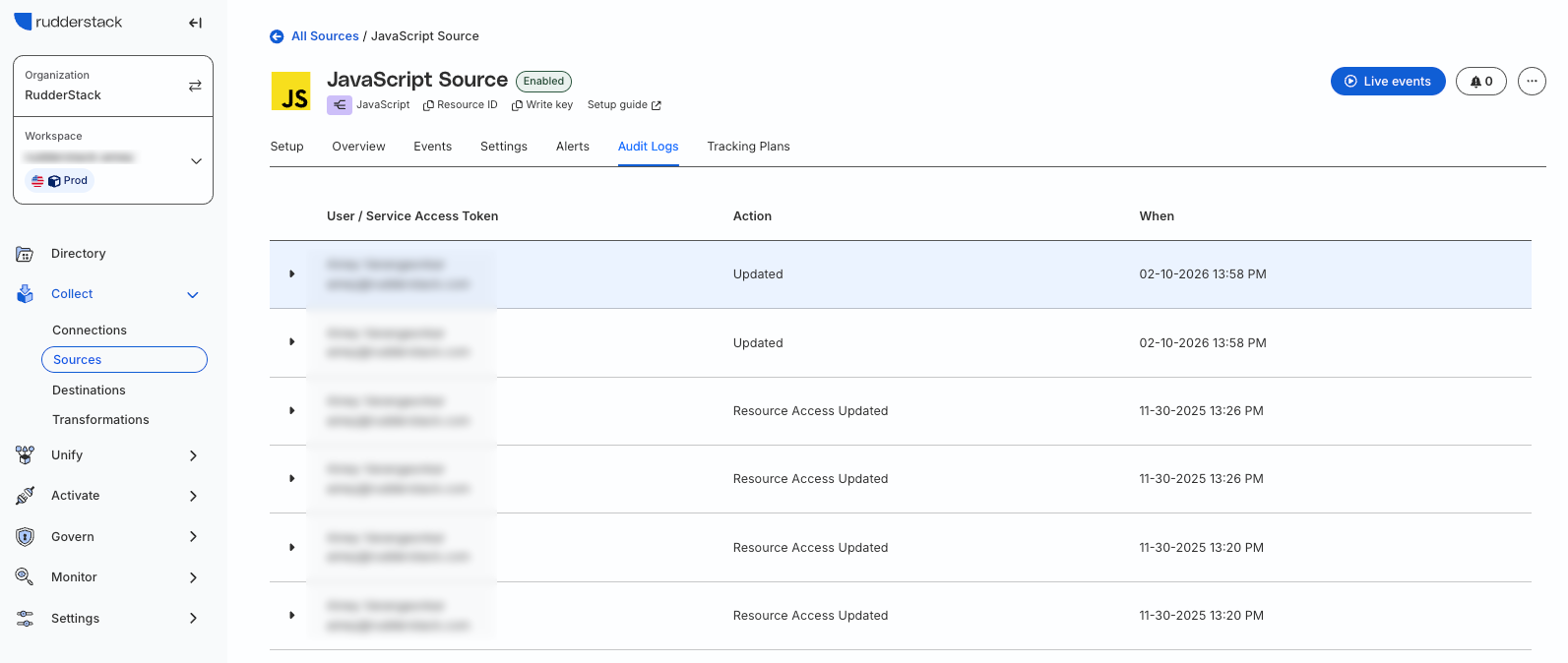The image size is (1568, 663).
Task: Expand the sidebar Settings section chevron
Action: pos(193,619)
